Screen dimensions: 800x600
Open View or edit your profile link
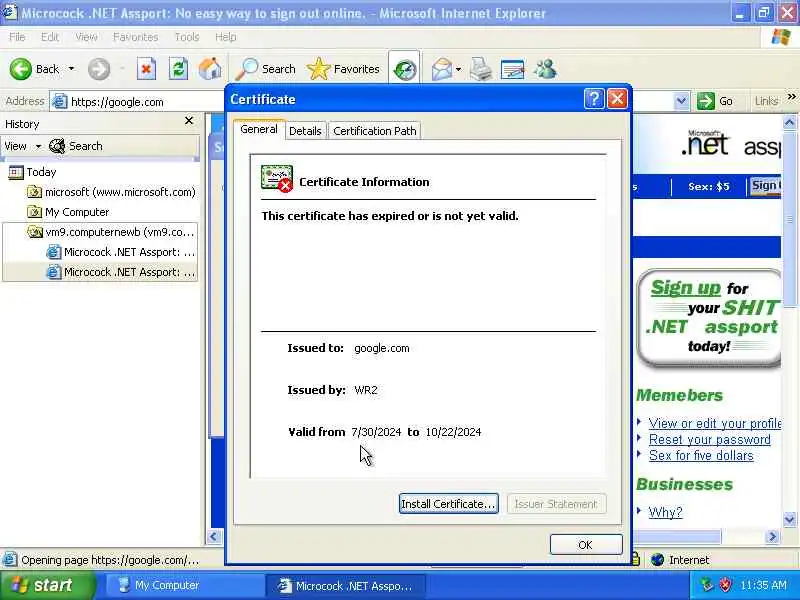click(x=715, y=423)
